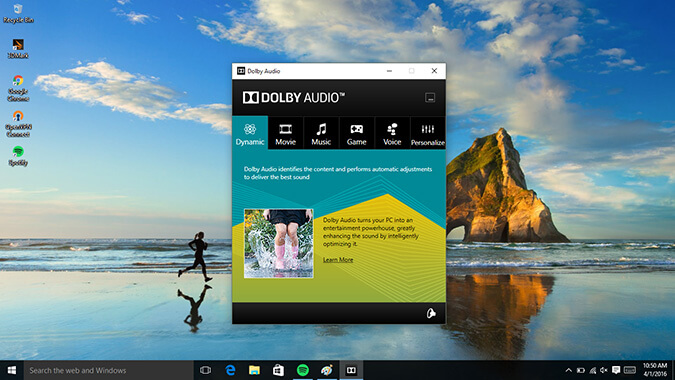
Task: Switch to the Game profile tab
Action: point(356,133)
